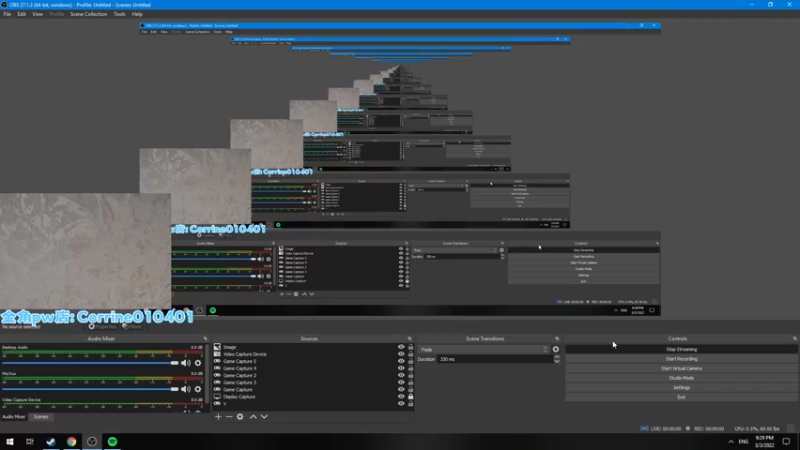The image size is (800, 450).
Task: Click Start Virtual Camera button
Action: 681,368
